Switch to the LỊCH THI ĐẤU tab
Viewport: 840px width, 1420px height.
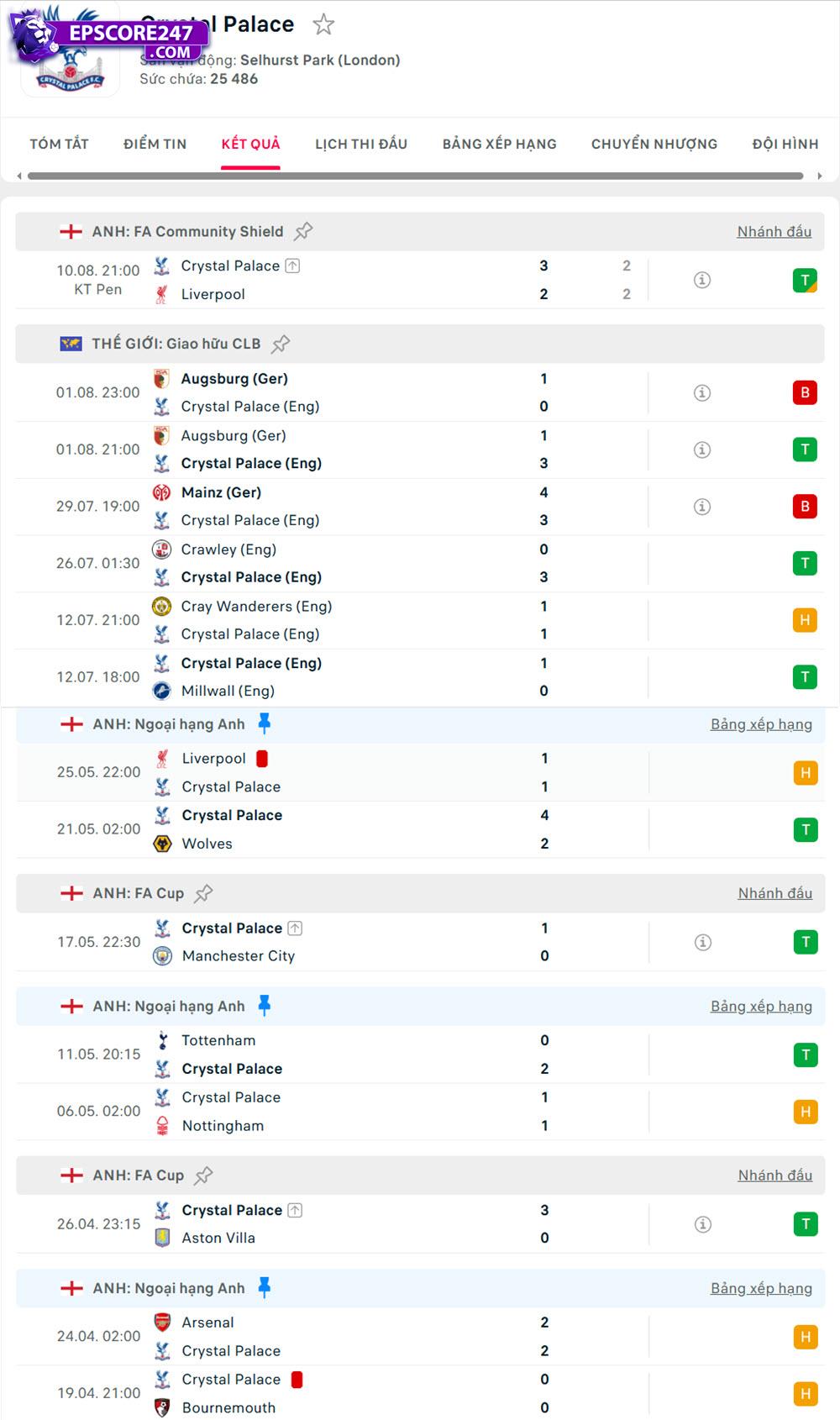click(360, 144)
